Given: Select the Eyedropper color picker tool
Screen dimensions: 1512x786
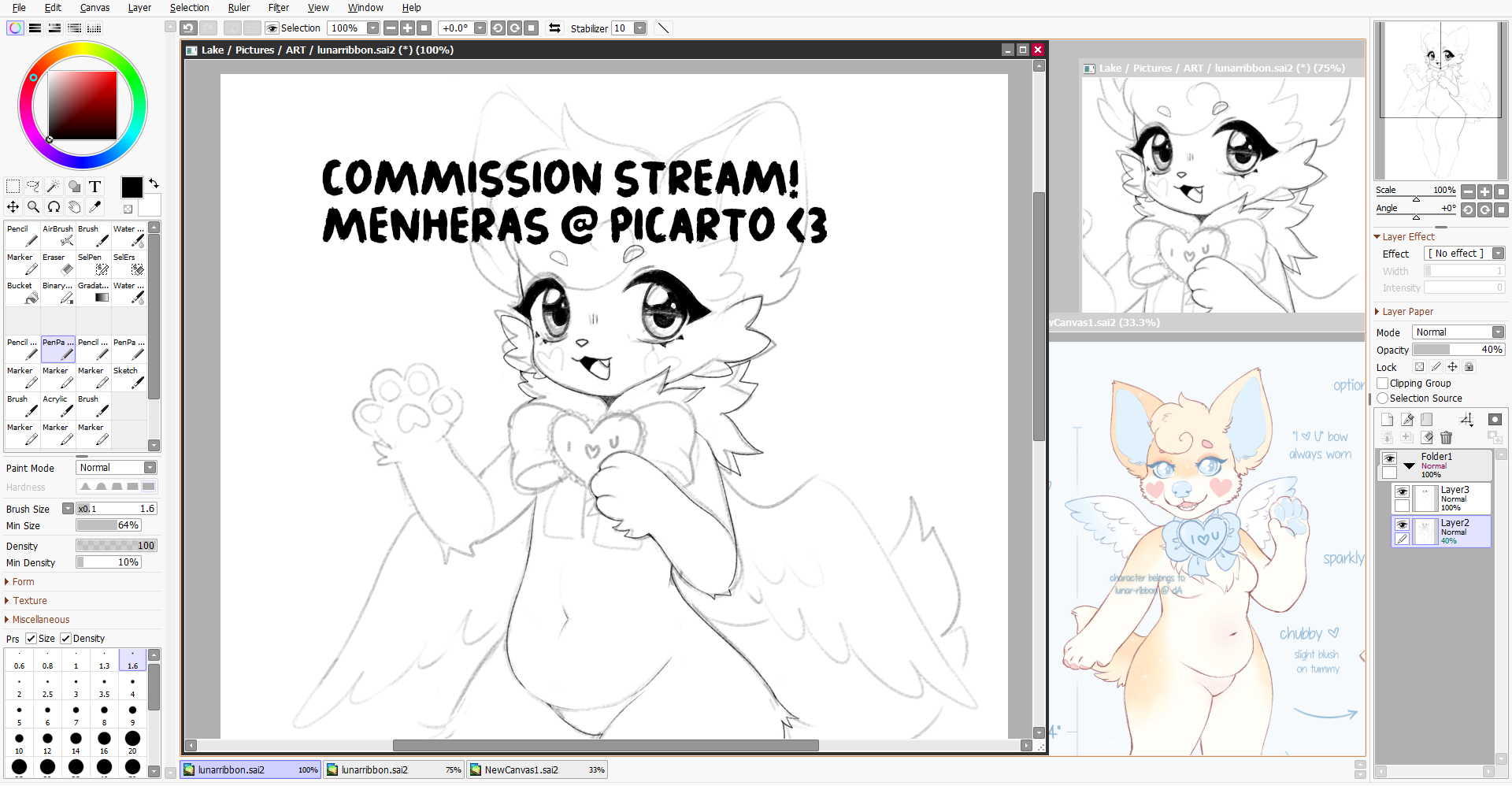Looking at the screenshot, I should click(94, 207).
